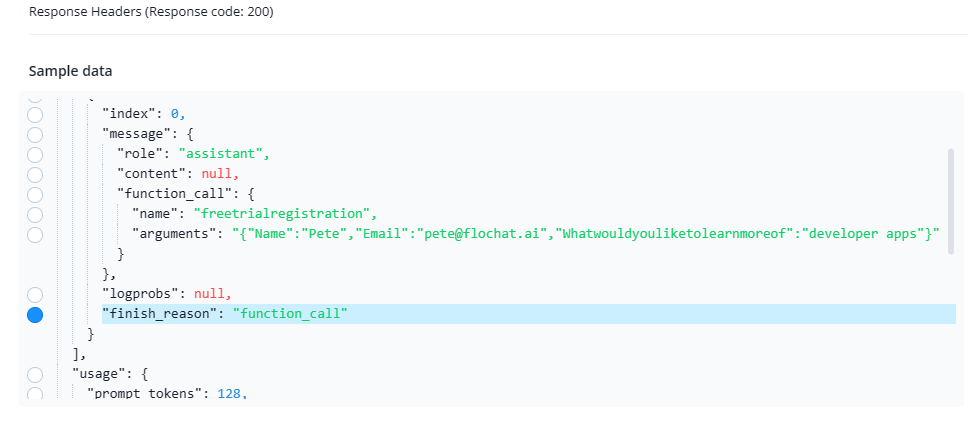Choose the radio button beside "name"

pos(35,214)
